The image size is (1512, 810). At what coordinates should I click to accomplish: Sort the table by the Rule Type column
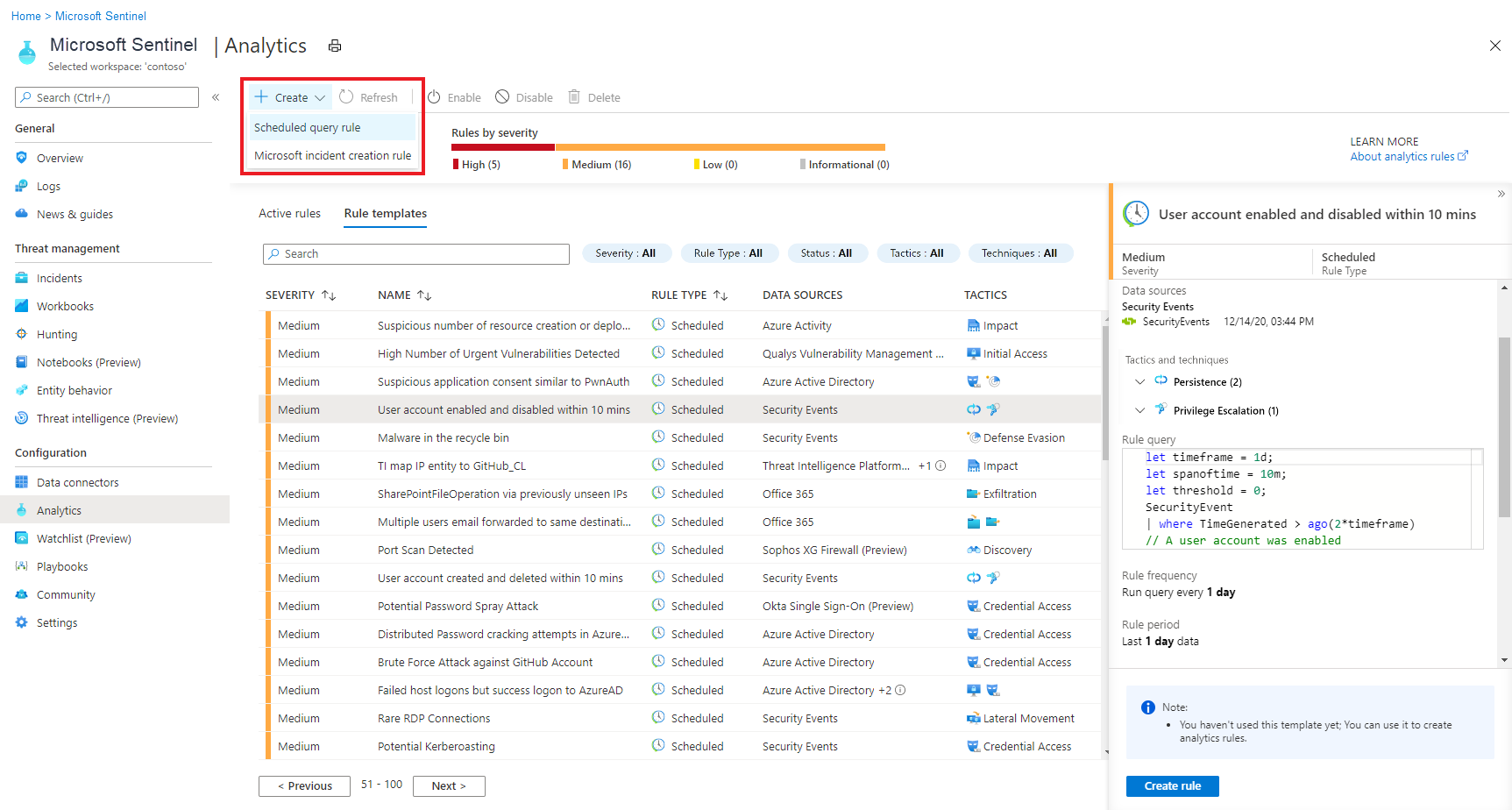[721, 295]
